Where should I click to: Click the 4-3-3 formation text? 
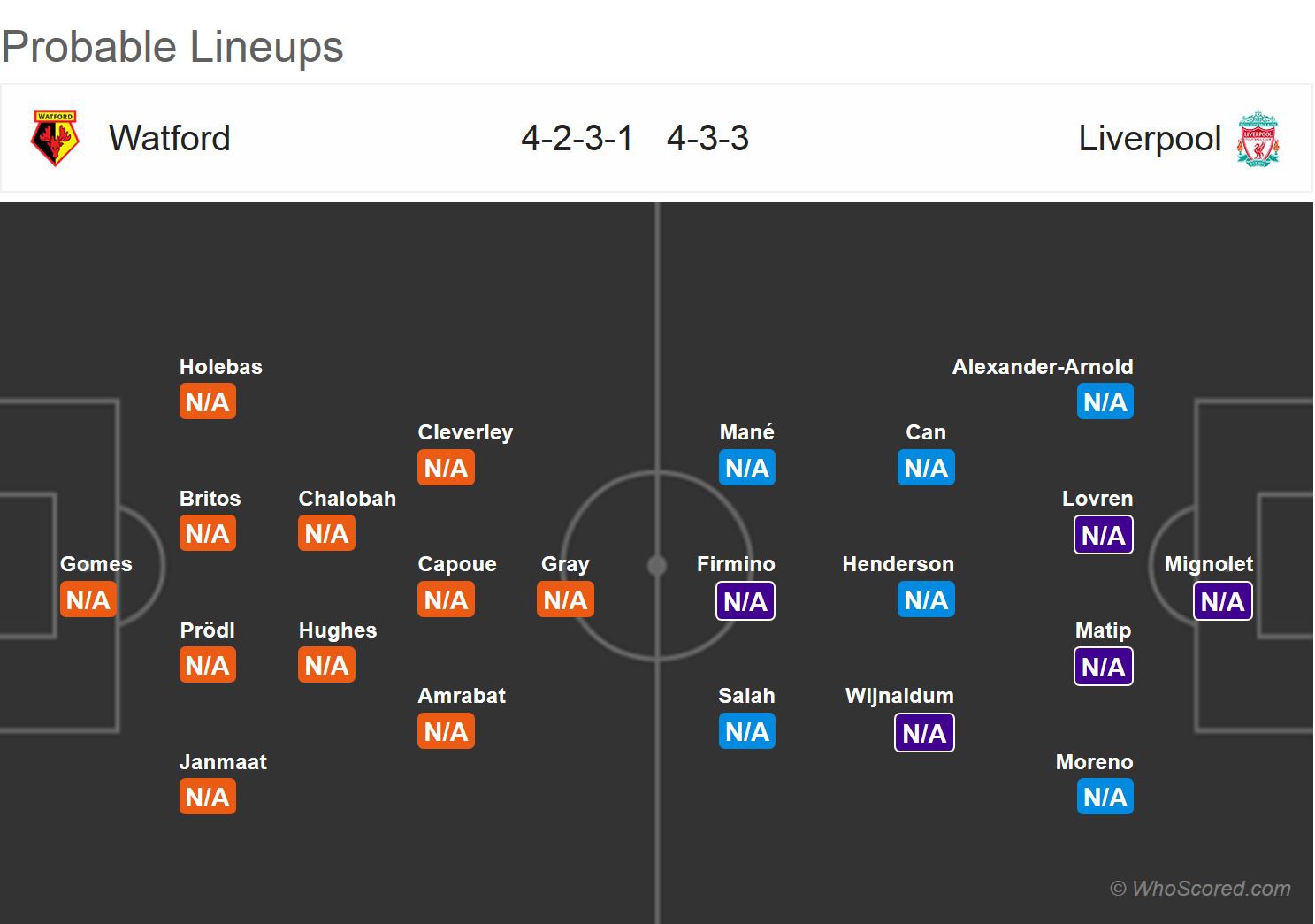707,138
